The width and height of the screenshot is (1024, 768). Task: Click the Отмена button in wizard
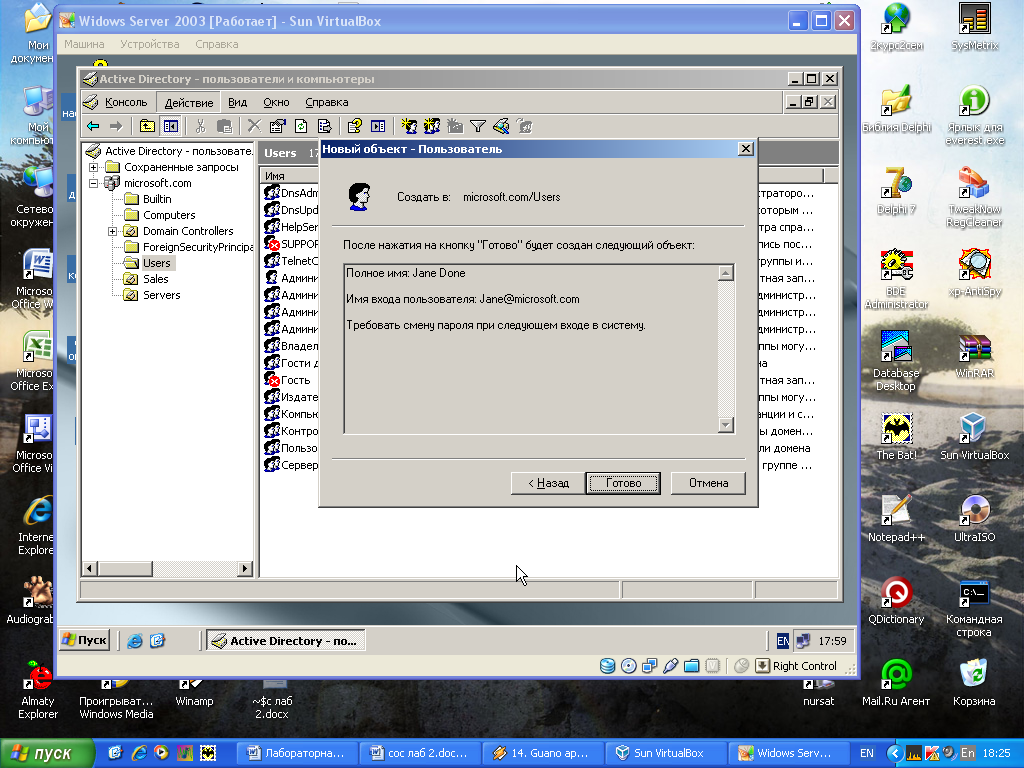(x=708, y=483)
